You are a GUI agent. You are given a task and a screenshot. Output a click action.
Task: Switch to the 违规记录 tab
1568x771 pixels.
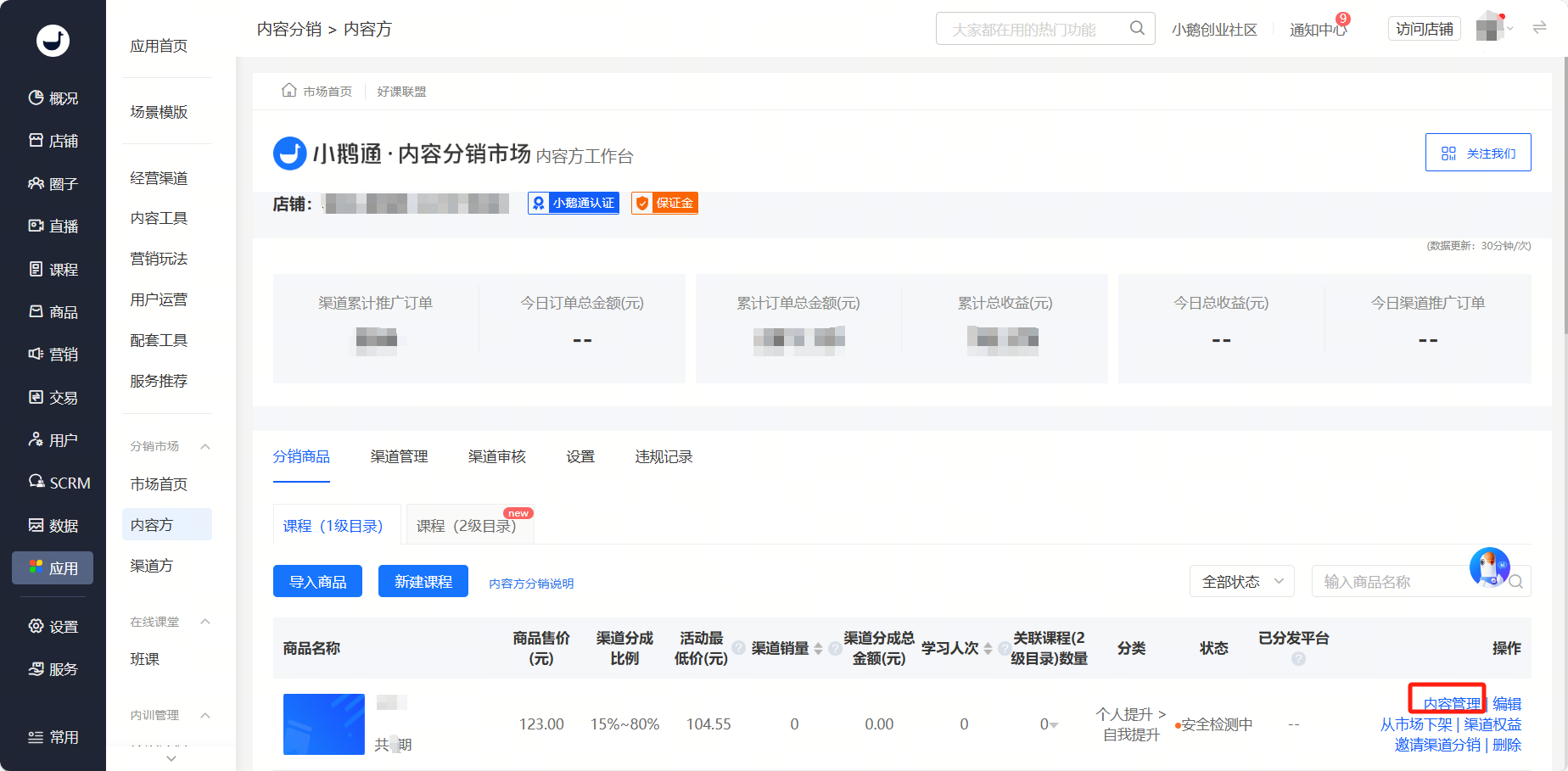point(664,457)
